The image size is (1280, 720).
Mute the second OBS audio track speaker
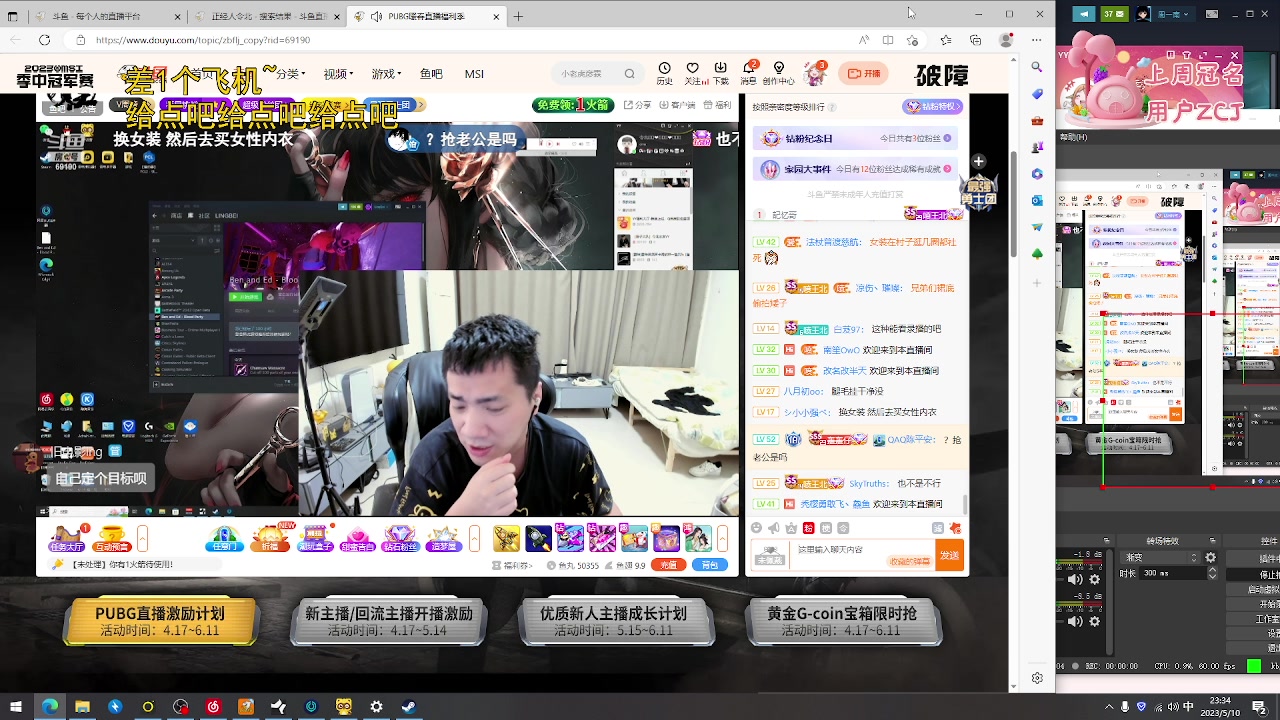tap(1075, 622)
